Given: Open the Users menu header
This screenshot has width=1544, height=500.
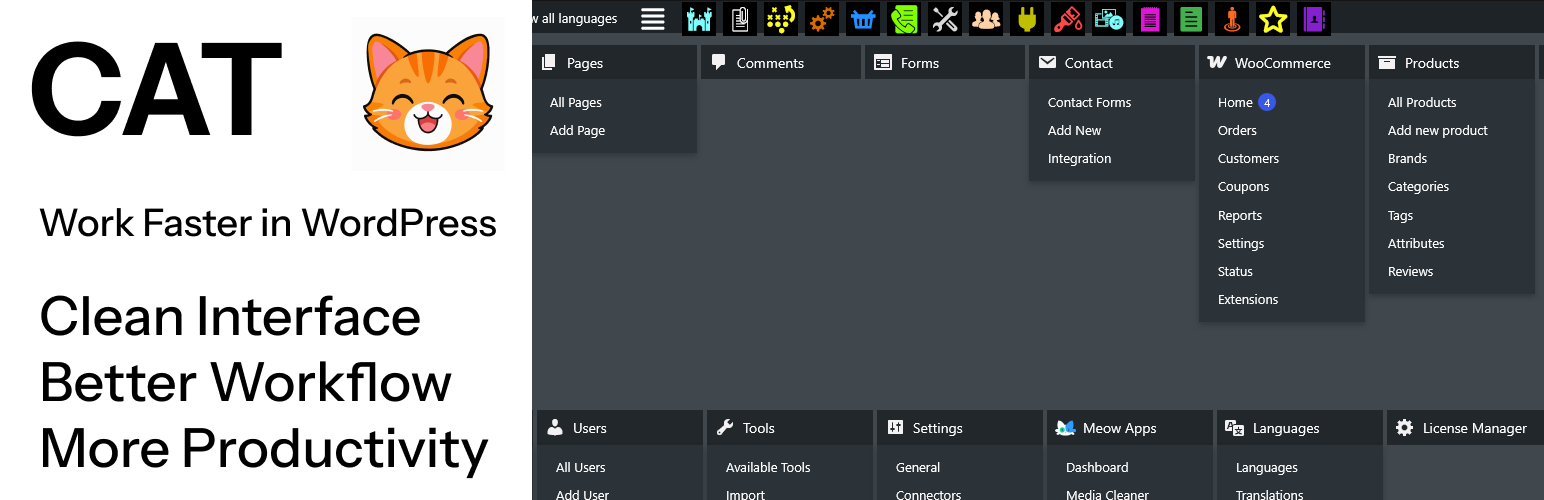Looking at the screenshot, I should (x=620, y=427).
